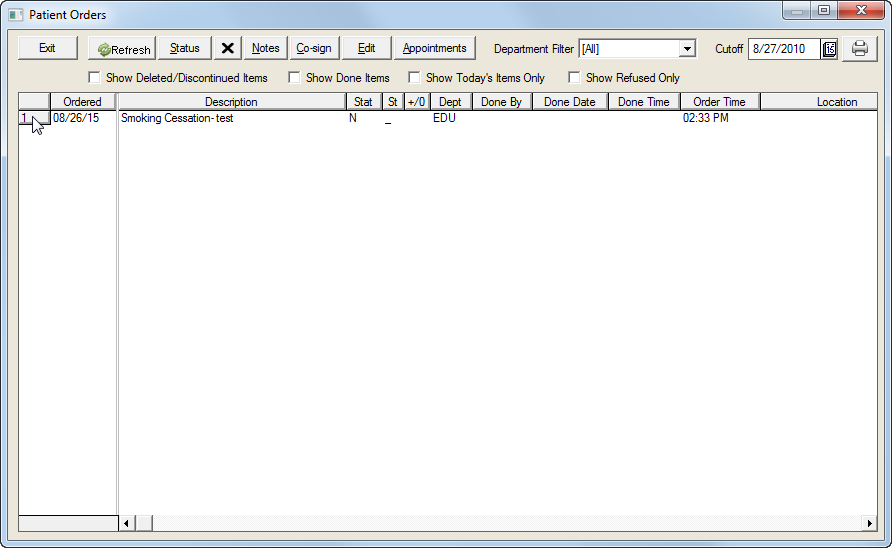Click the printer icon button
Image resolution: width=892 pixels, height=548 pixels.
coord(859,49)
